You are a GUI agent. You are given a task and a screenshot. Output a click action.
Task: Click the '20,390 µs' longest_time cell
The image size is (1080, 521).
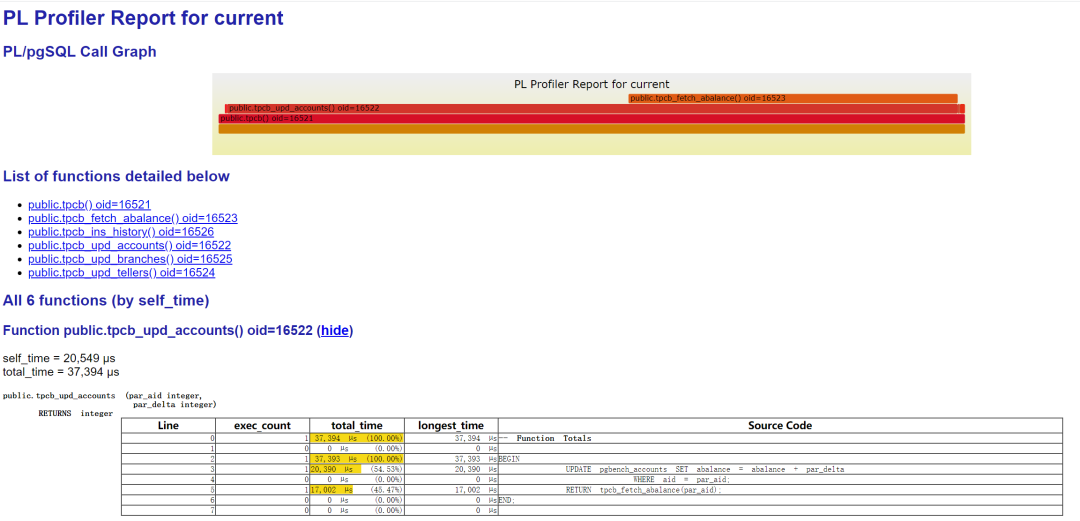(x=451, y=469)
